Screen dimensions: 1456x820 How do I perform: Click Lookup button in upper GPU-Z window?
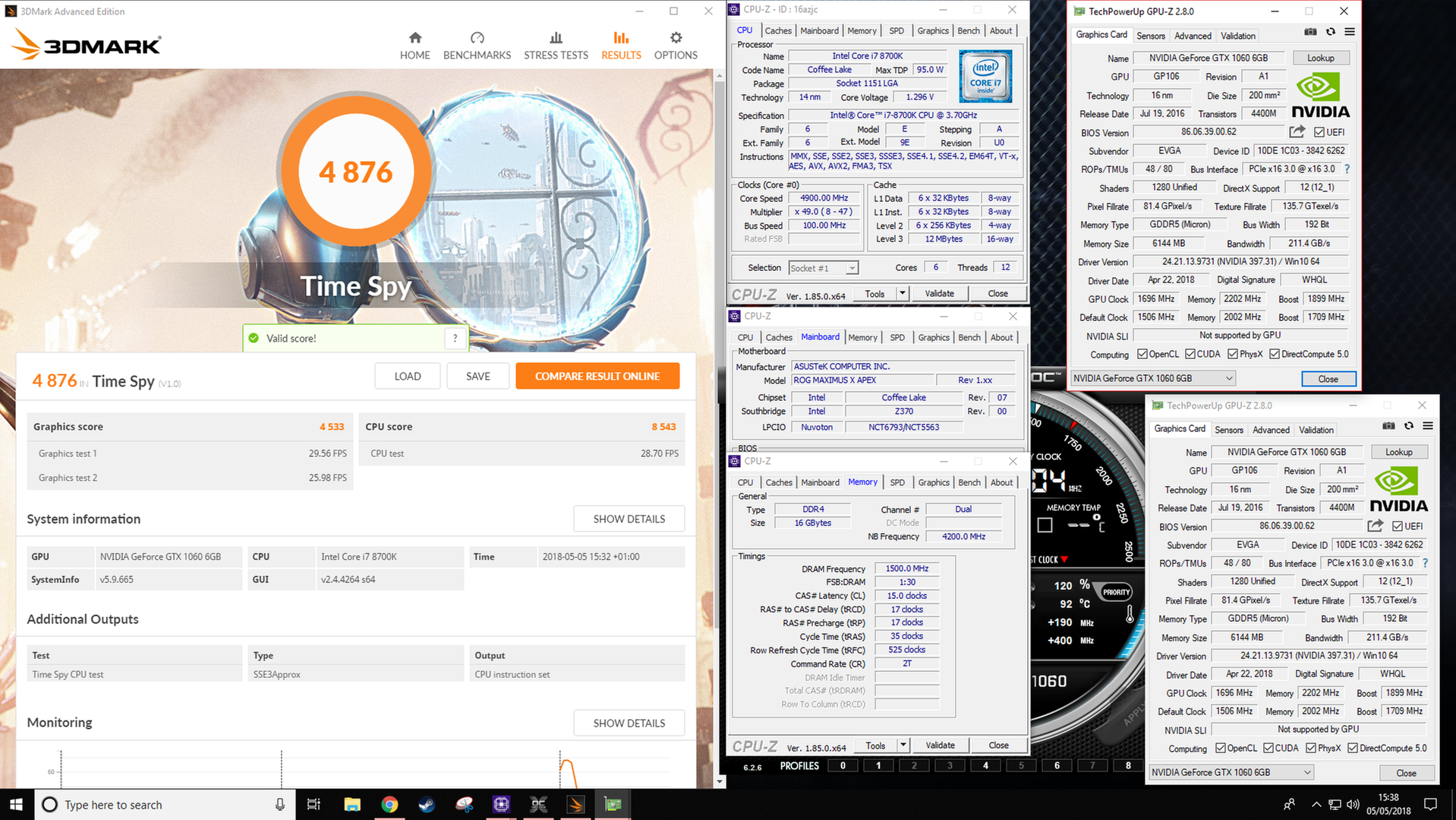1320,58
